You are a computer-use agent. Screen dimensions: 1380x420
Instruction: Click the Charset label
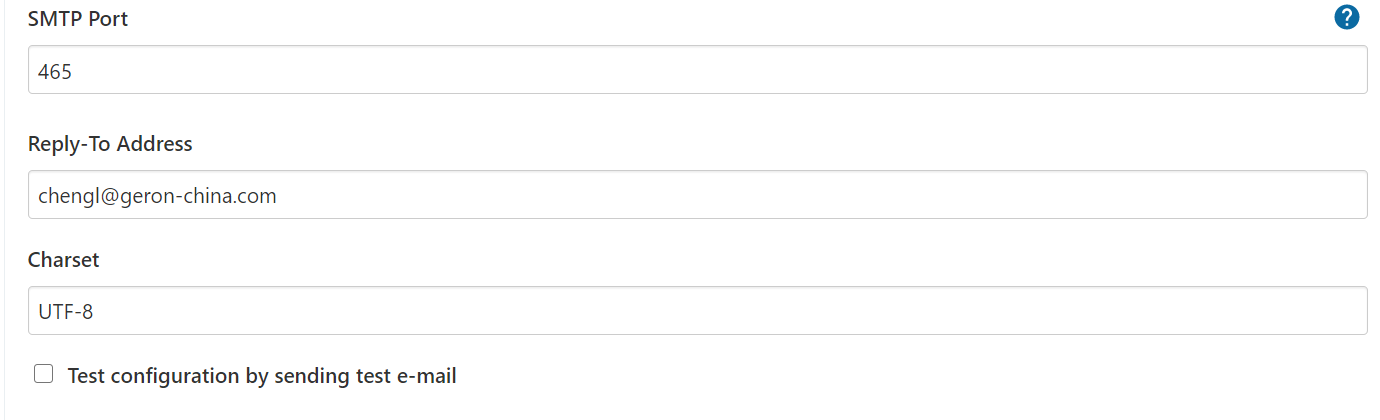(x=64, y=260)
